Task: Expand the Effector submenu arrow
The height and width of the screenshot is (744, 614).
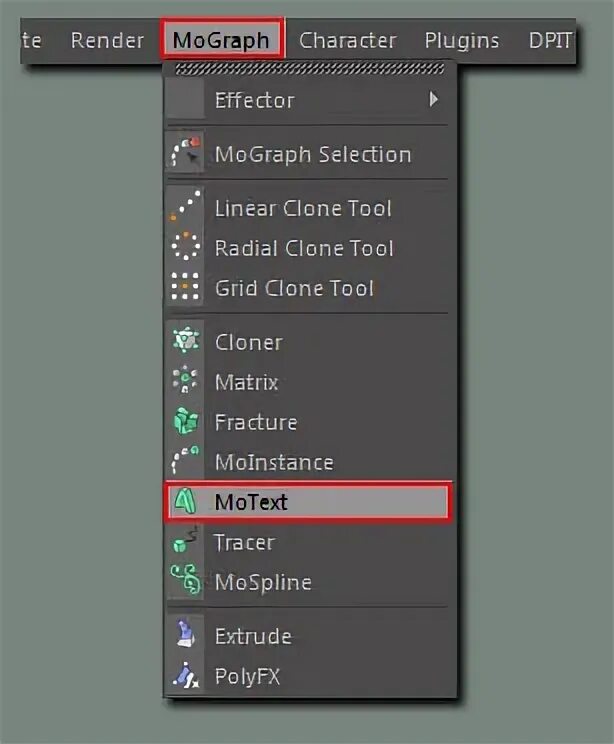Action: 434,100
